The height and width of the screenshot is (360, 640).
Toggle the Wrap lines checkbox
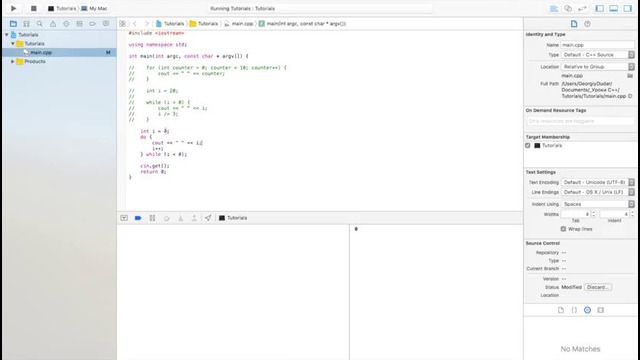[563, 229]
